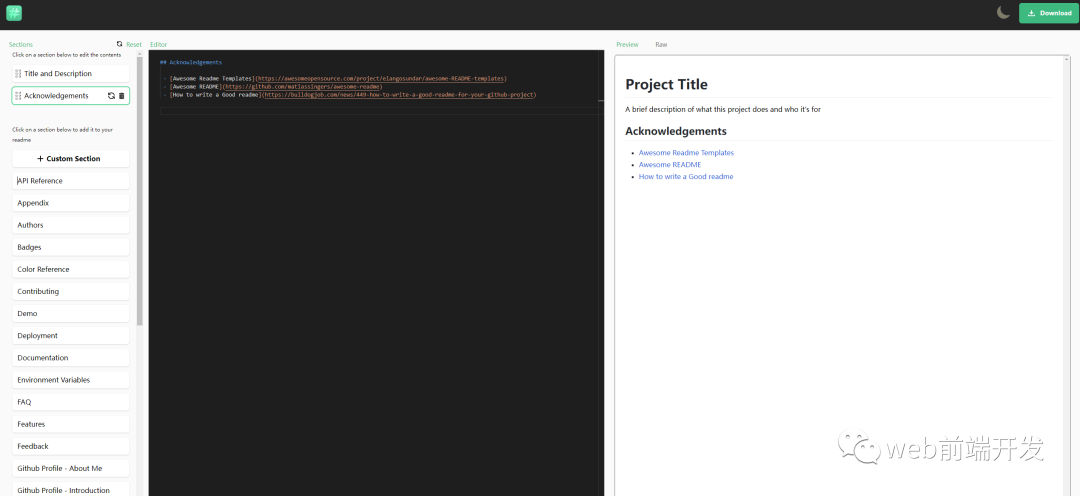Image resolution: width=1080 pixels, height=496 pixels.
Task: Open the Awesome Readme Templates preview link
Action: (686, 153)
